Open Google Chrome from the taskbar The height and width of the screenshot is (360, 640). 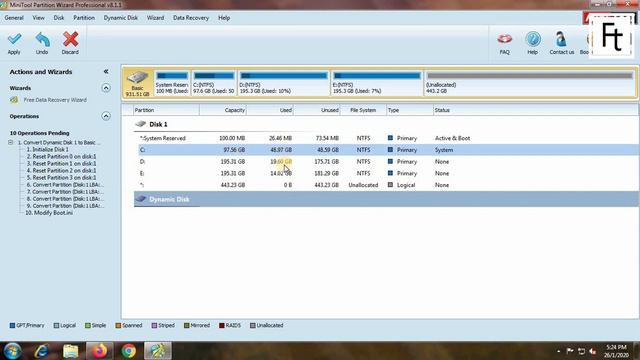129,351
